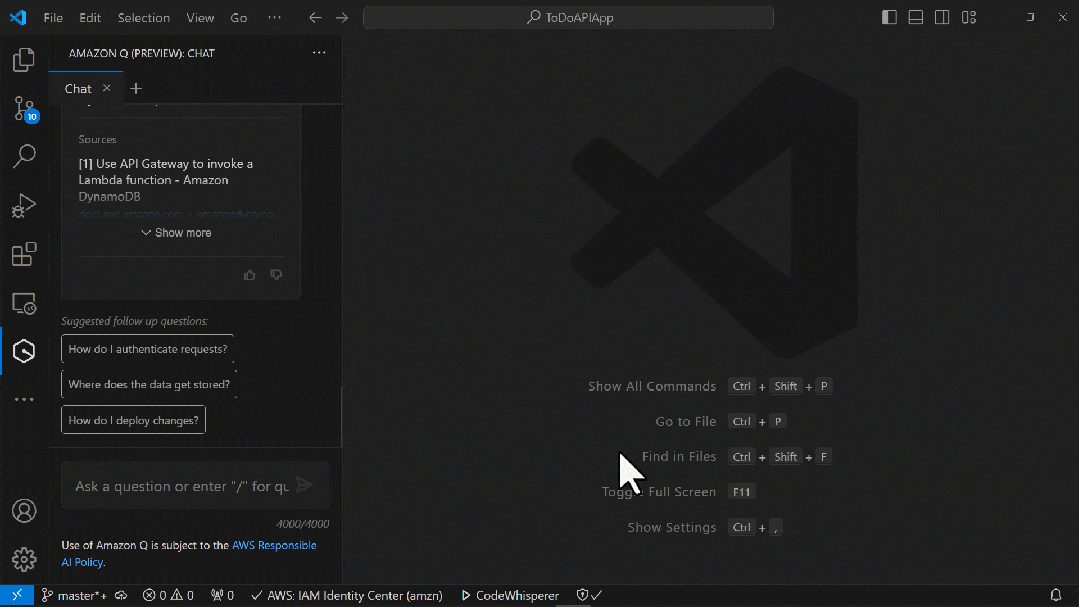Open notifications bell
Viewport: 1079px width, 607px height.
click(x=1056, y=595)
